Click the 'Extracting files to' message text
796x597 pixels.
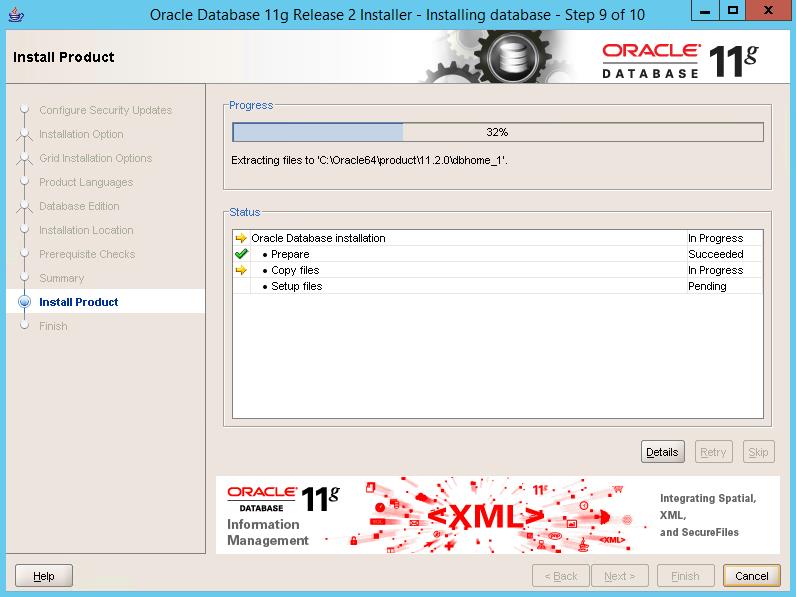point(369,160)
